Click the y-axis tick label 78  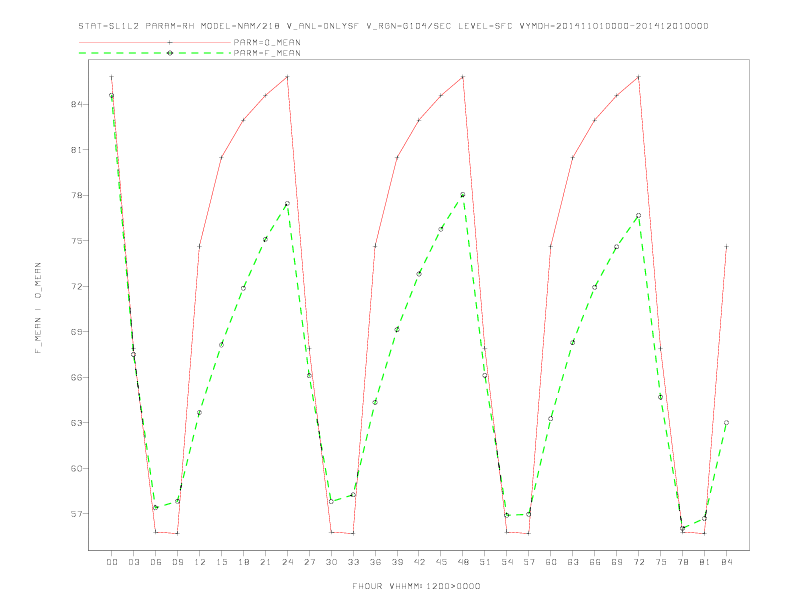[76, 195]
